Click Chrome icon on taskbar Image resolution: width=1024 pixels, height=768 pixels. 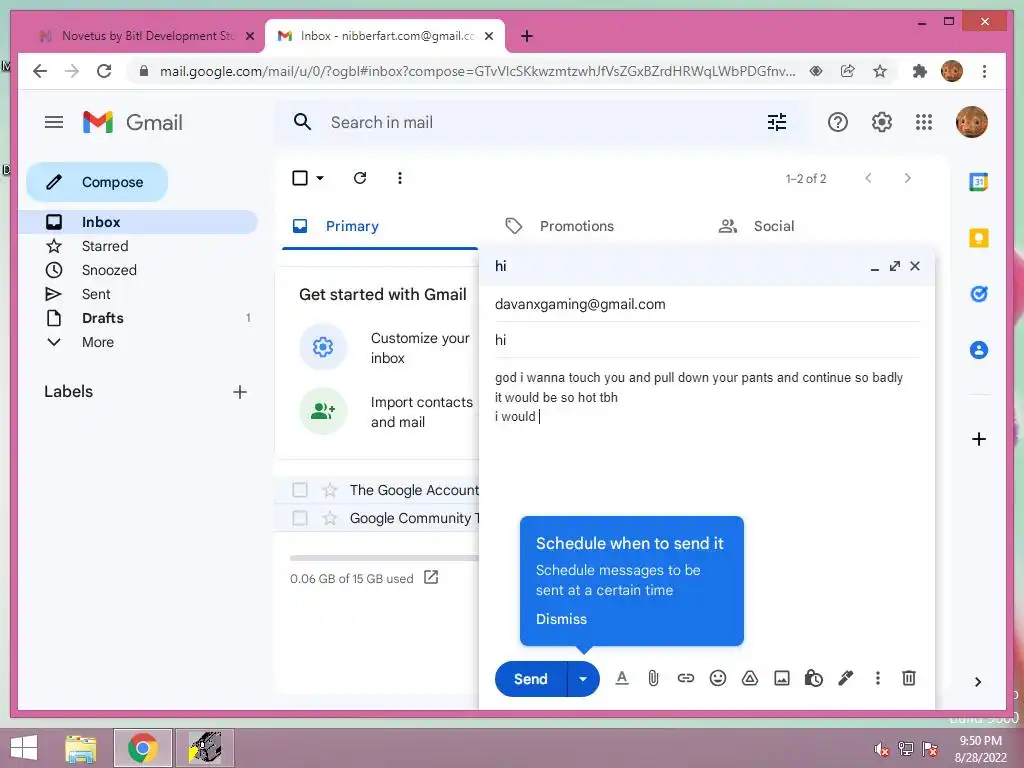coord(142,748)
